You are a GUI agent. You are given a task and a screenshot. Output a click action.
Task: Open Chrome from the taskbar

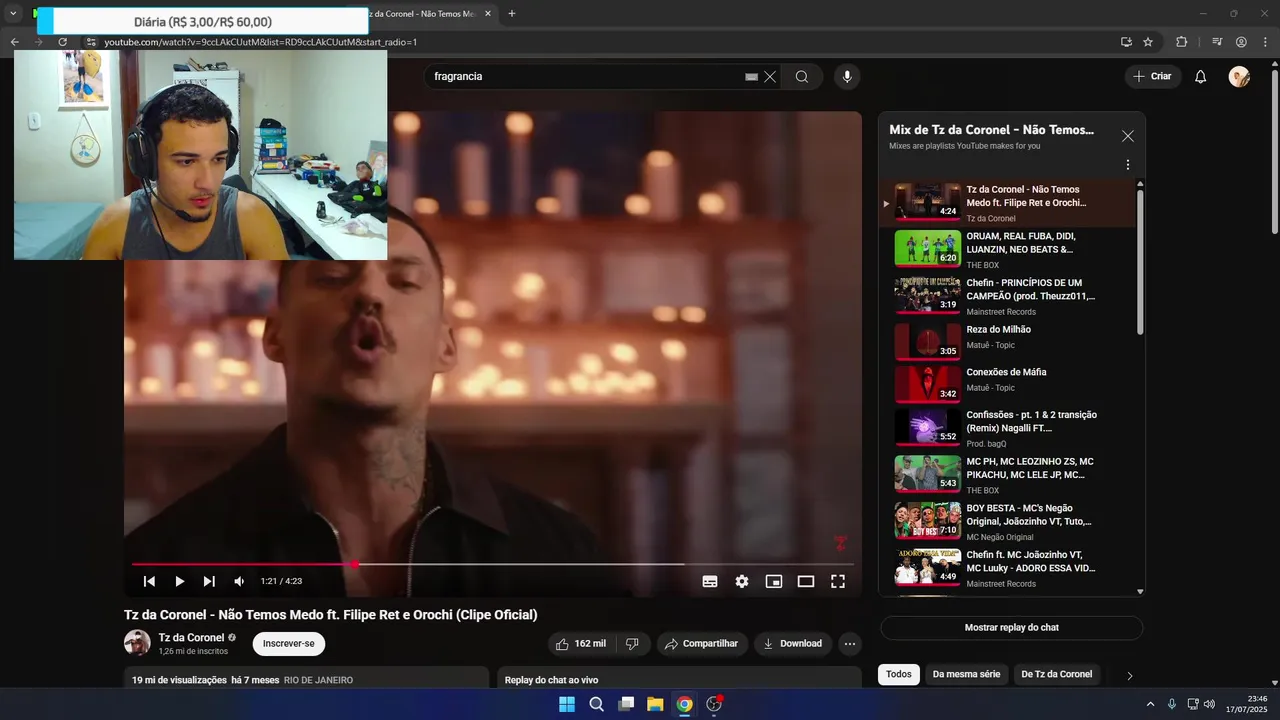point(684,704)
